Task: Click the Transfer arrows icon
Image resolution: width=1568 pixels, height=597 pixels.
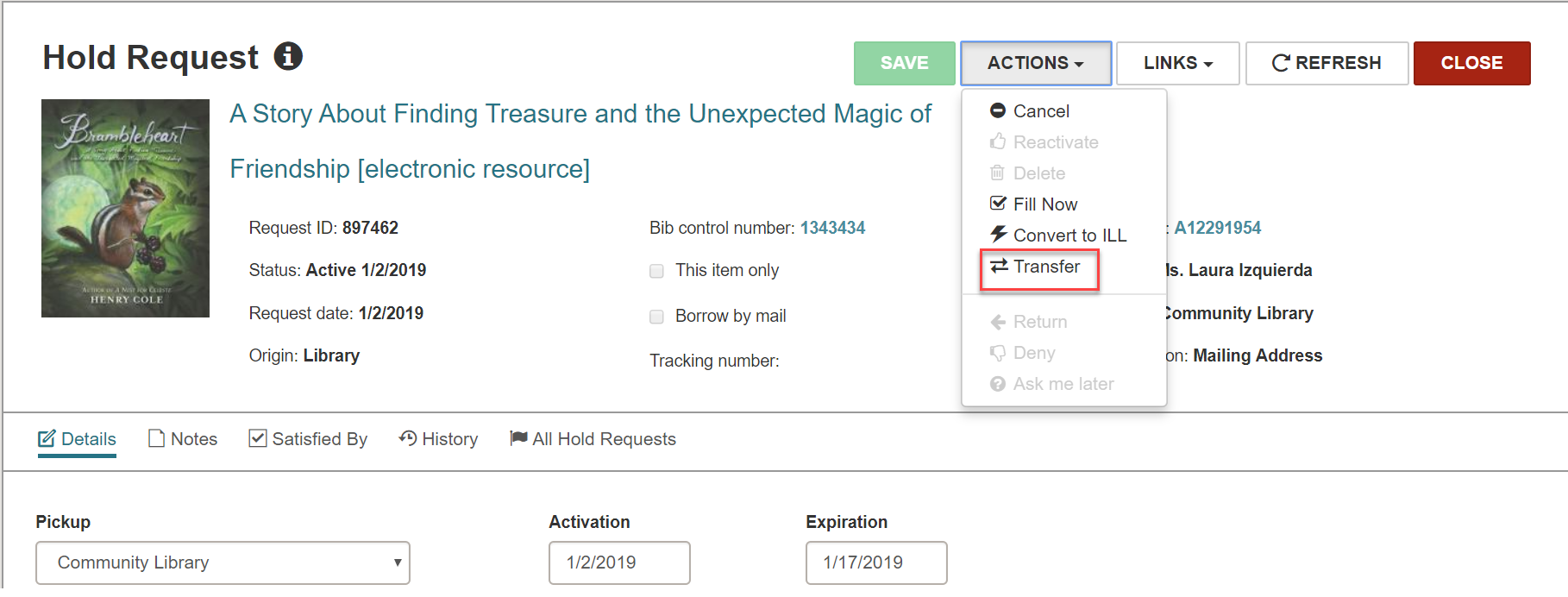Action: pos(999,266)
